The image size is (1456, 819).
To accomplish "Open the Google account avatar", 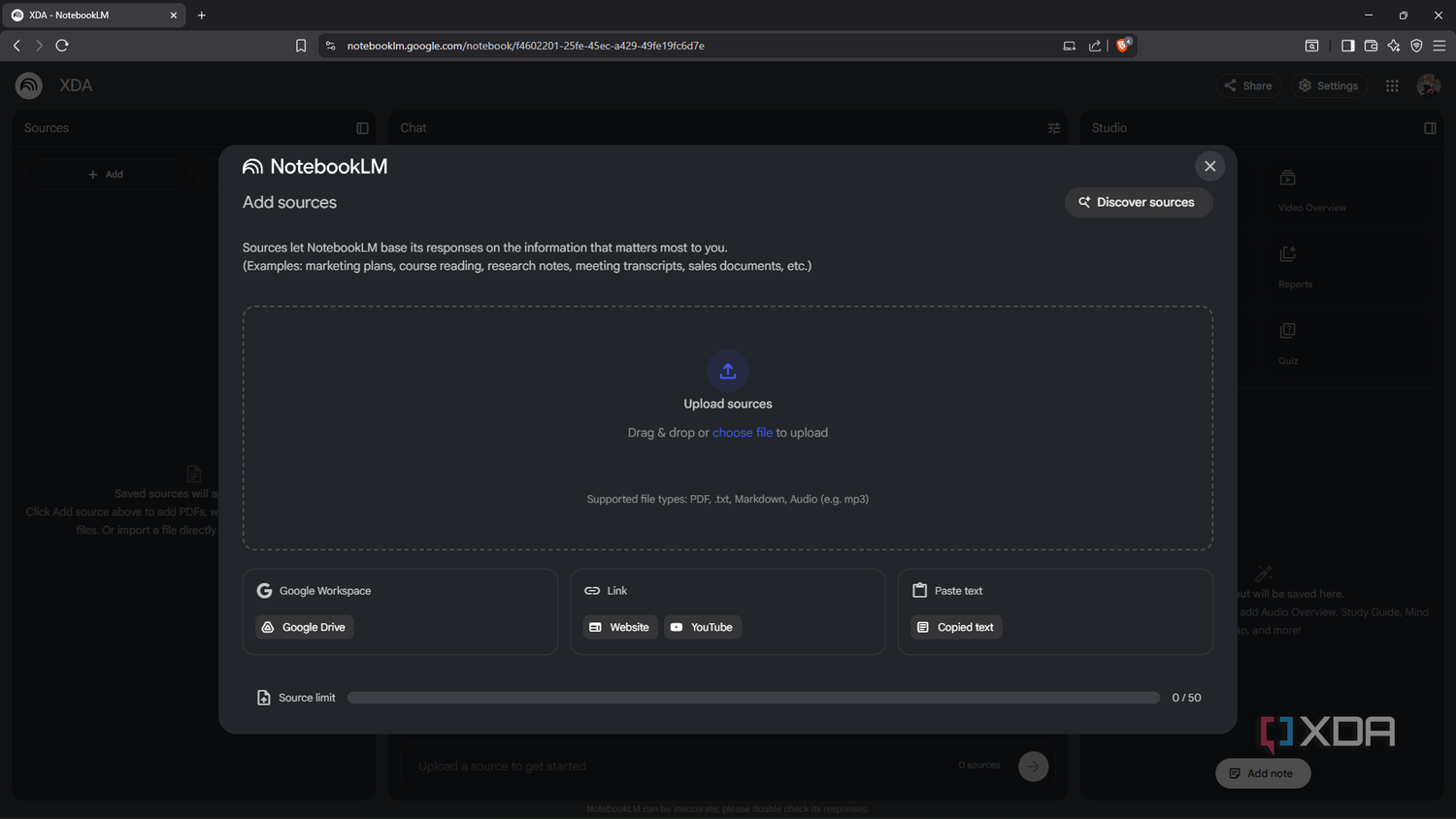I will pos(1428,85).
